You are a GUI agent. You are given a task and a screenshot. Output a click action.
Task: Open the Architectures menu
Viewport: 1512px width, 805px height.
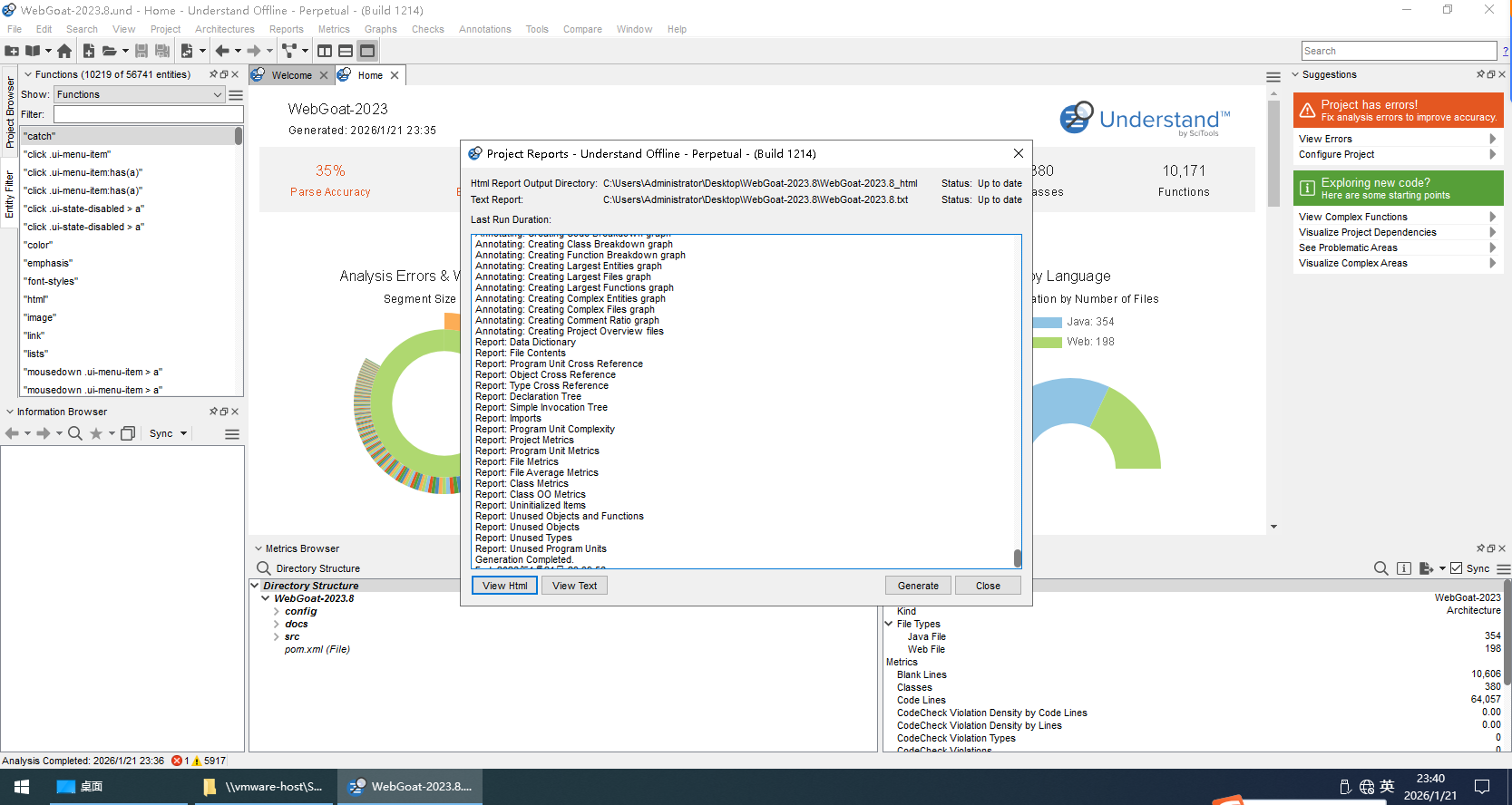coord(224,29)
